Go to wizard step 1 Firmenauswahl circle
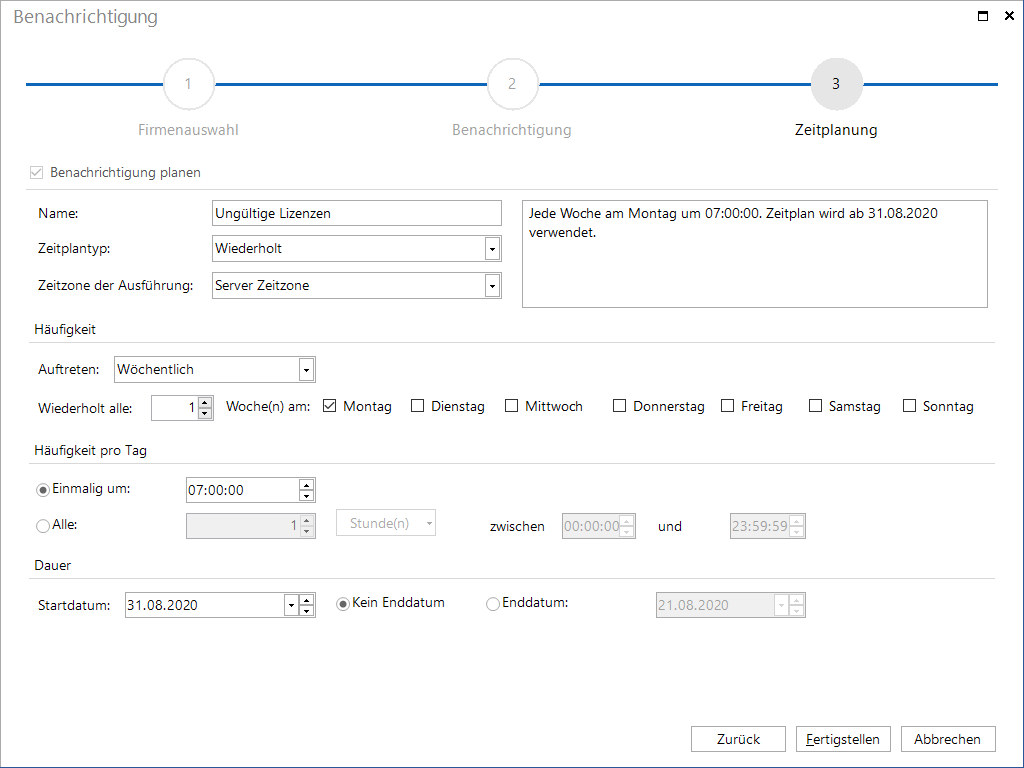 pos(188,84)
